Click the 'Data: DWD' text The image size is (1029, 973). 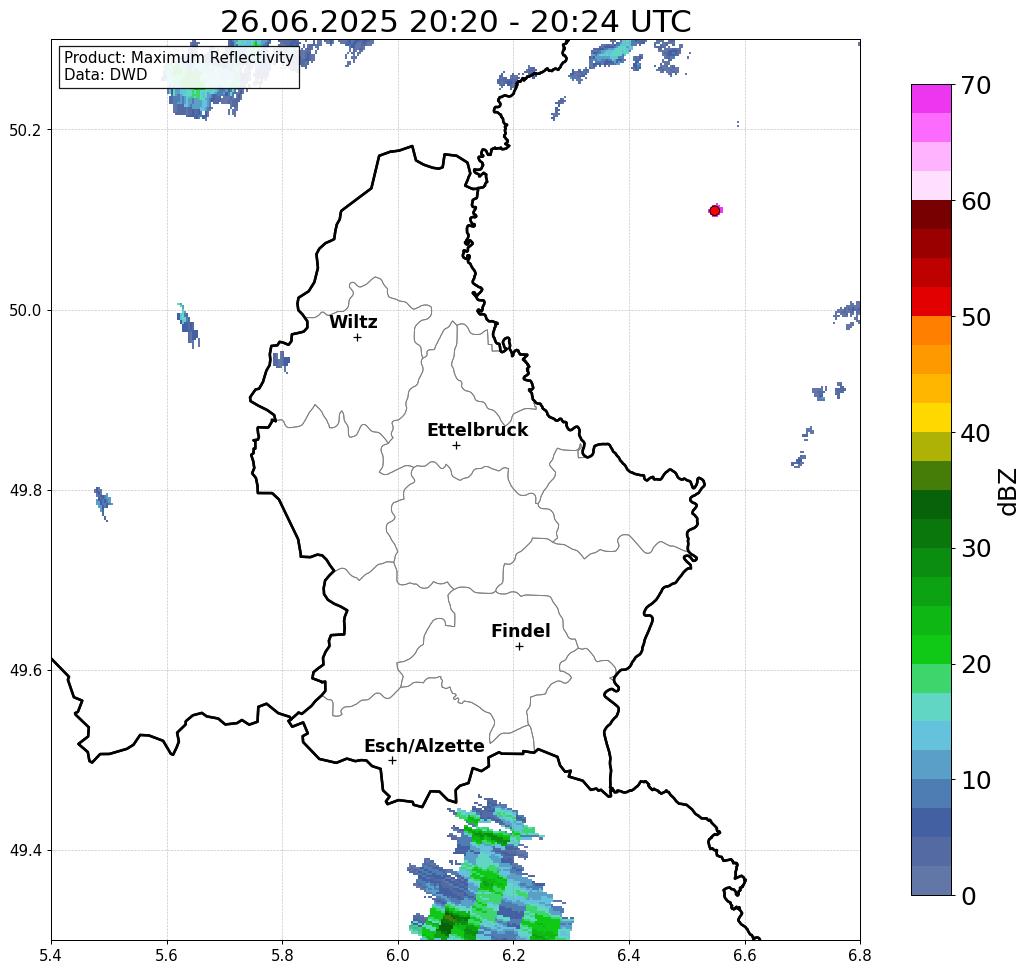pos(106,75)
